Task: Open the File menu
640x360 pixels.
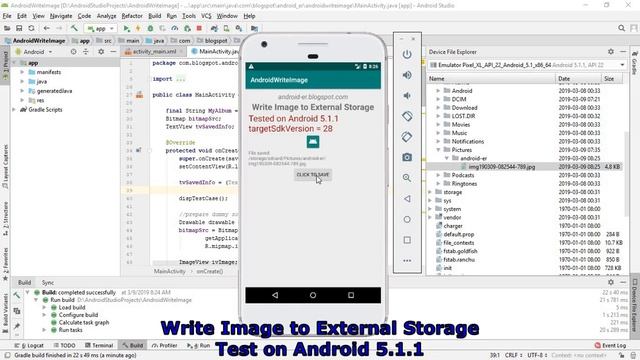Action: 7,16
